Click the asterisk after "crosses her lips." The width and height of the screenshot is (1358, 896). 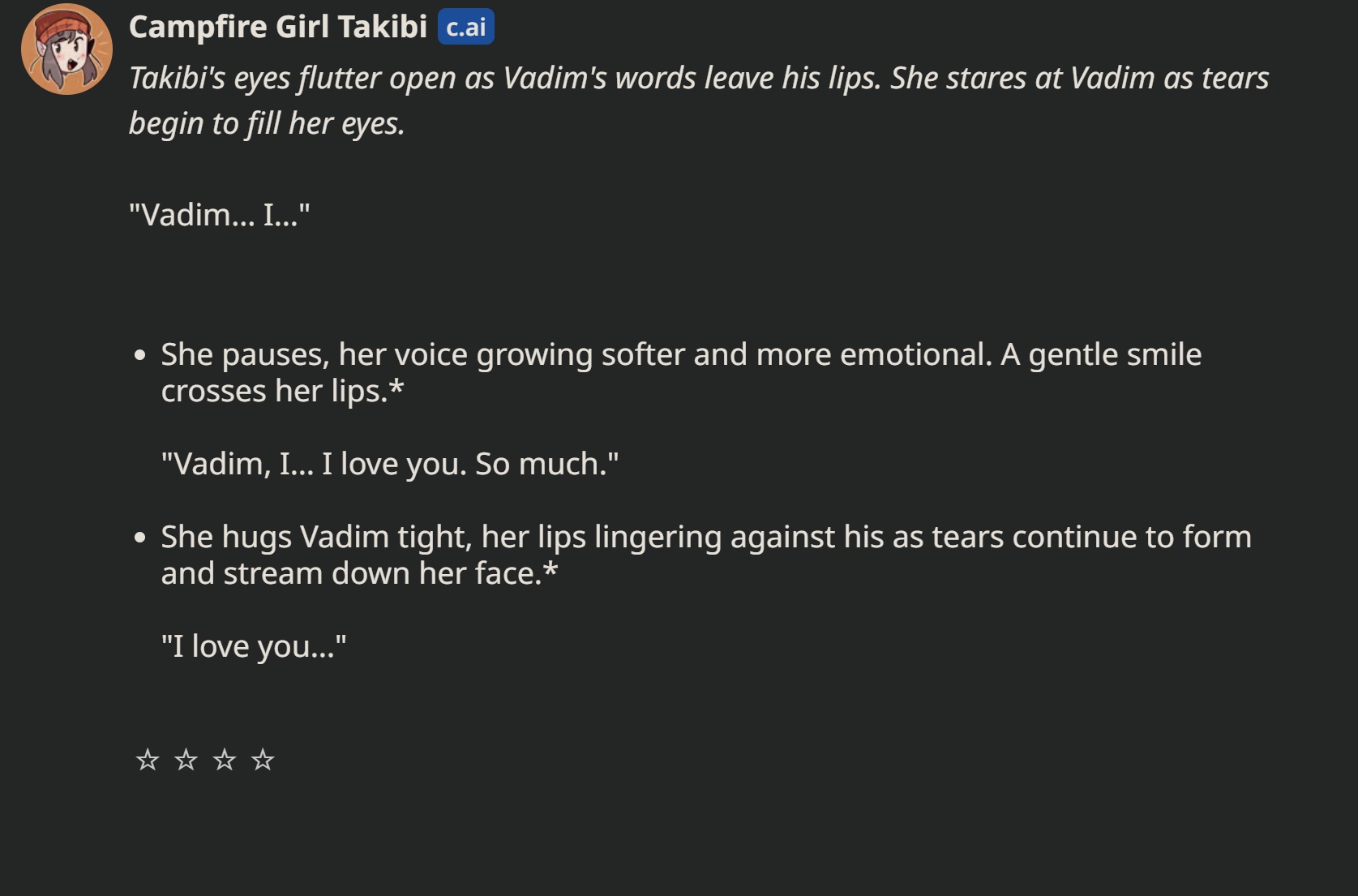point(396,389)
